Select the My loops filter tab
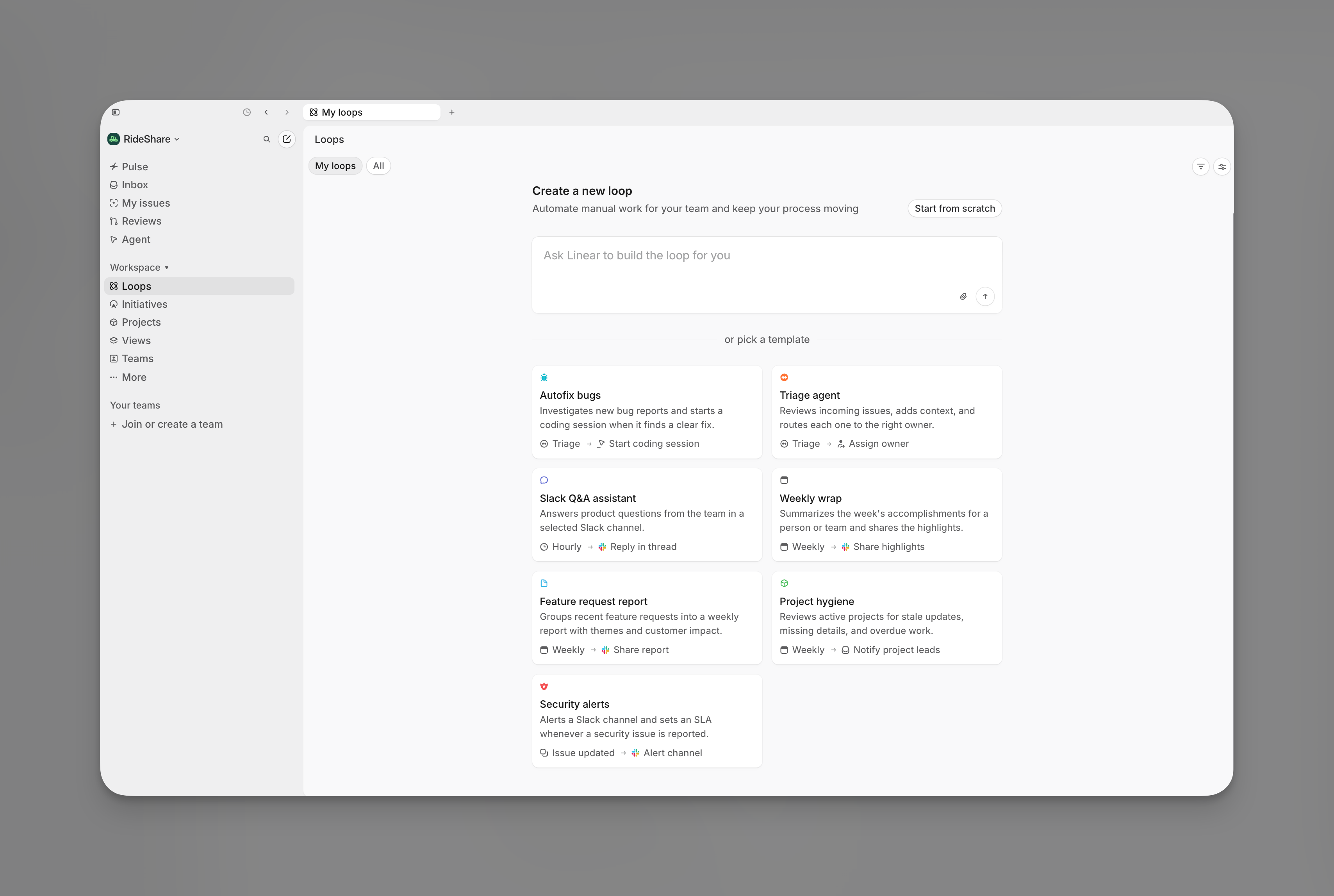 pos(335,166)
